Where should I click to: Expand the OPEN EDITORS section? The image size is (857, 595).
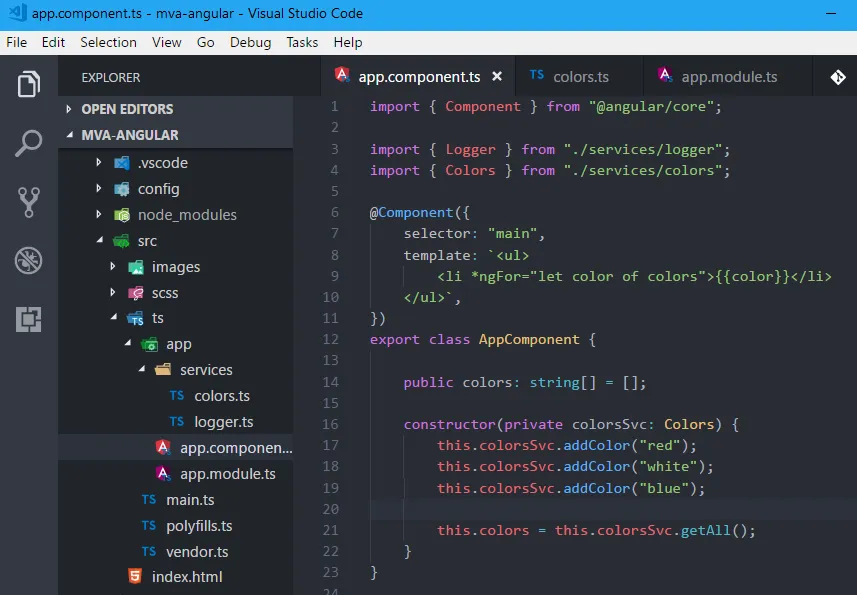(x=69, y=109)
